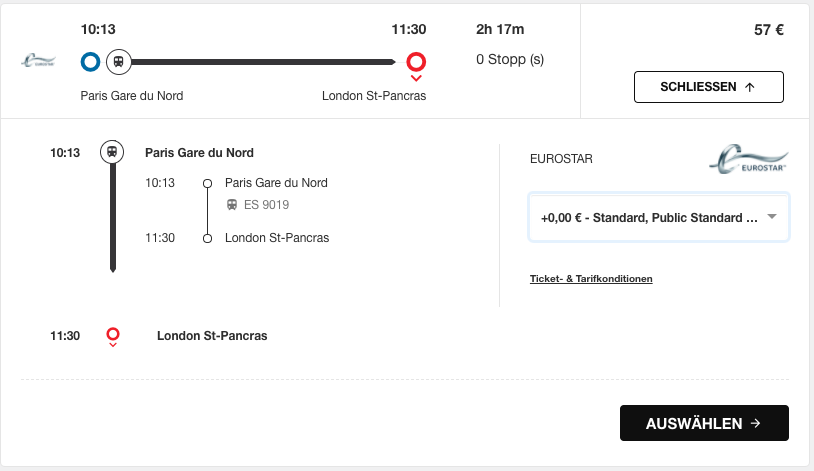The width and height of the screenshot is (814, 471).
Task: Click the small circle for Paris departure stop
Action: click(x=207, y=183)
